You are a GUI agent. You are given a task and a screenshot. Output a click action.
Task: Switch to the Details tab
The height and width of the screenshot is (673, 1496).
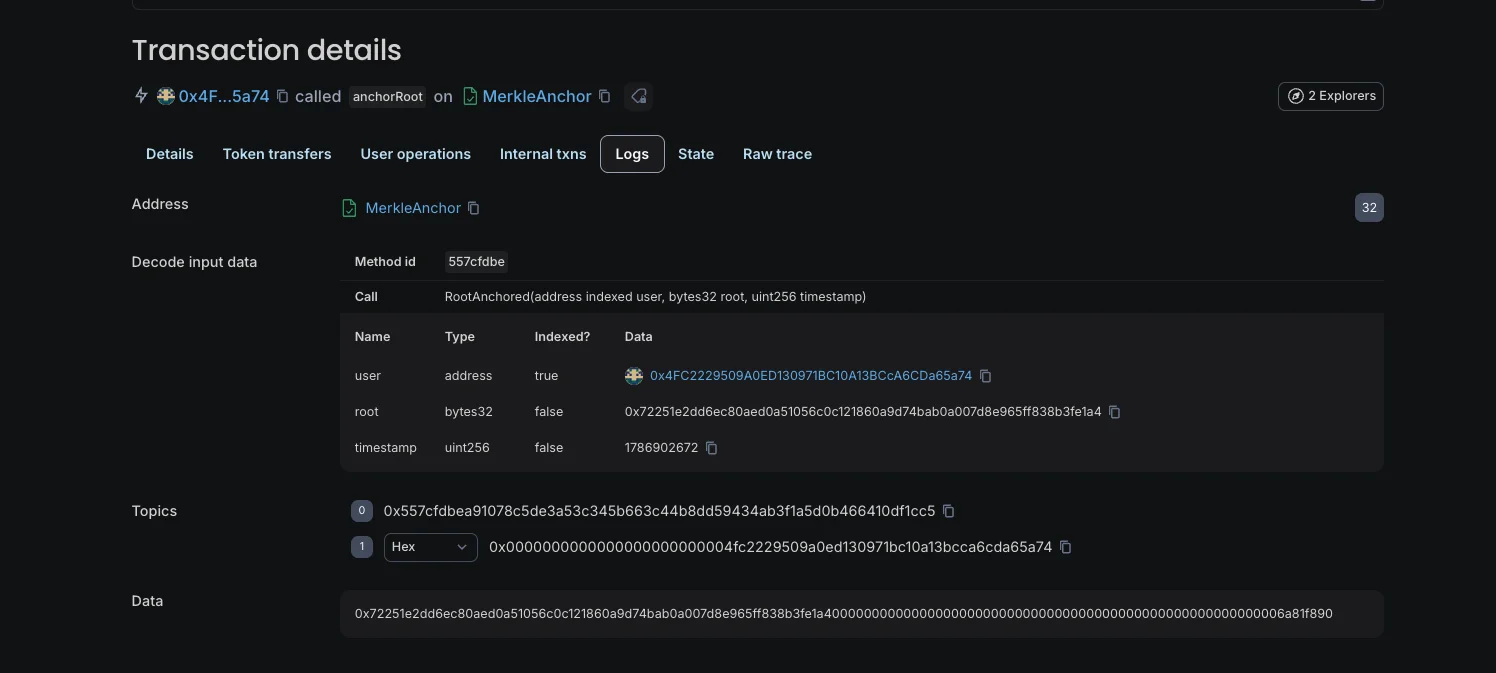point(170,154)
